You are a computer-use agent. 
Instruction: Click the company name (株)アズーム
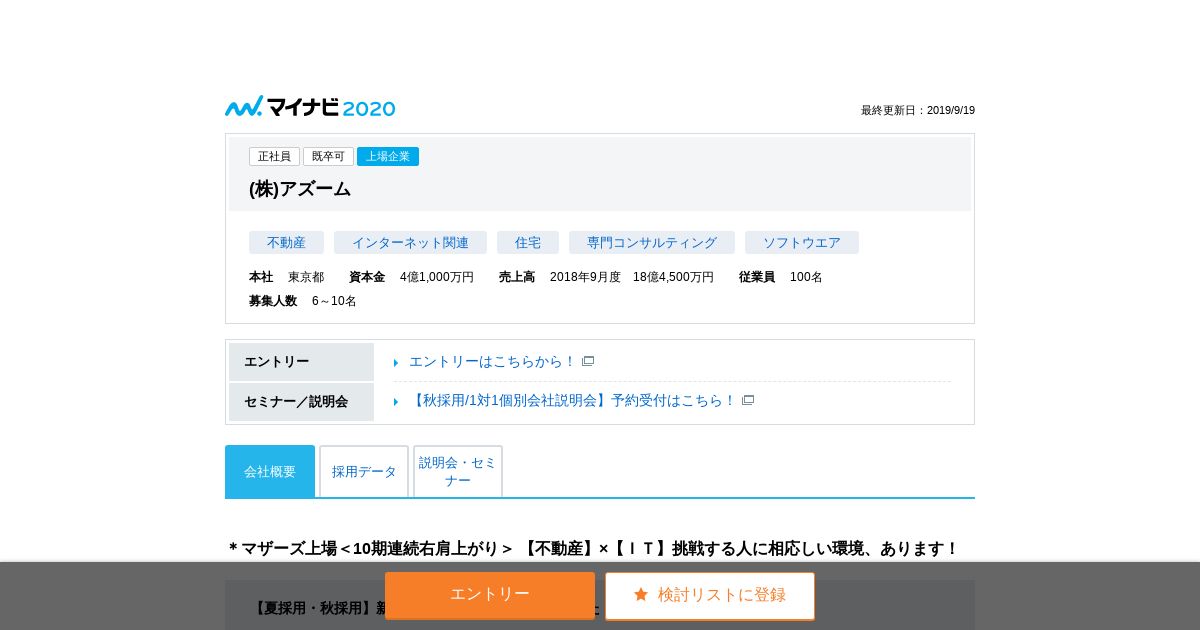(300, 188)
